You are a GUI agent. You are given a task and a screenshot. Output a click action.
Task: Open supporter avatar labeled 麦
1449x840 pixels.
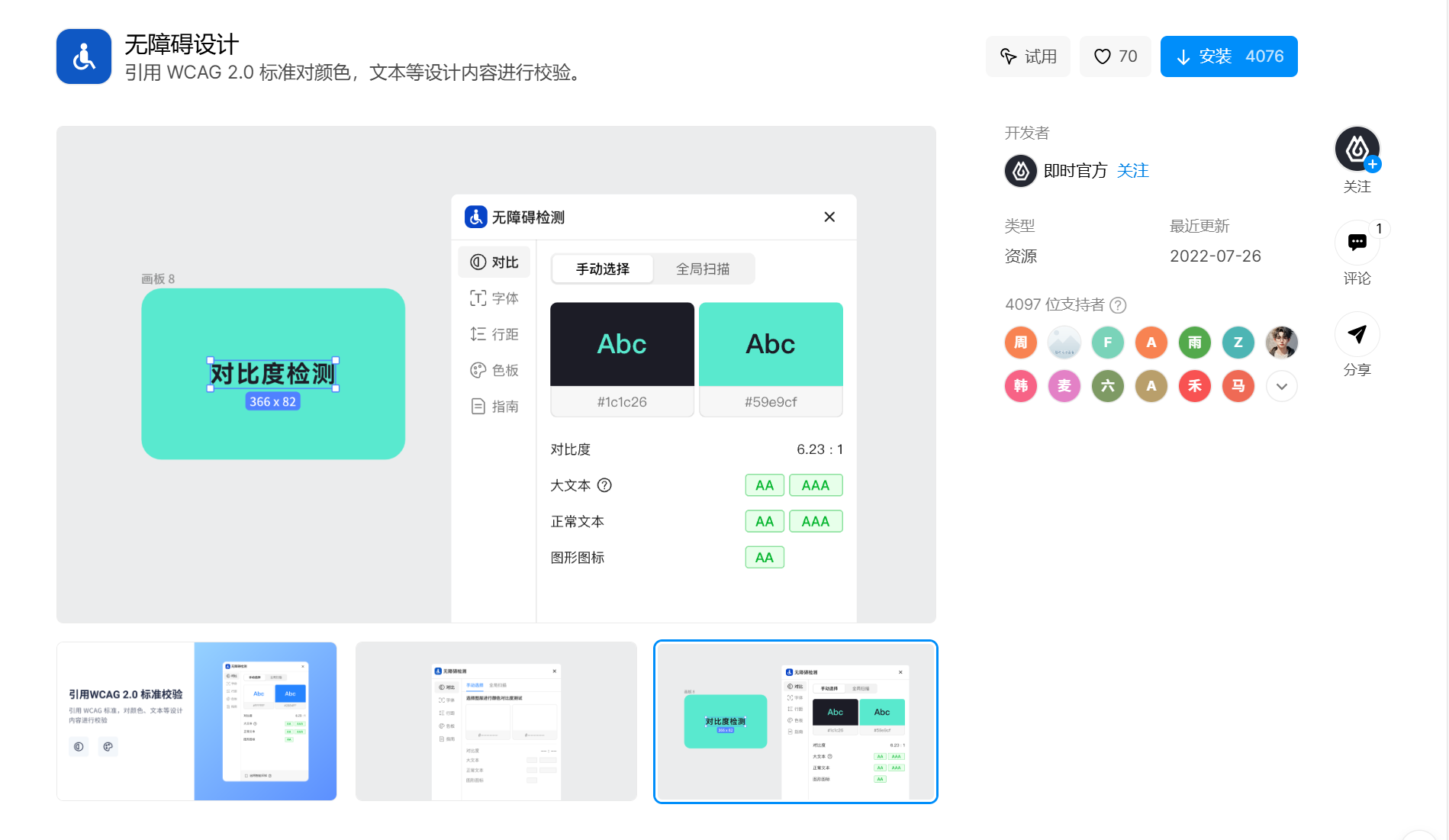click(1064, 386)
